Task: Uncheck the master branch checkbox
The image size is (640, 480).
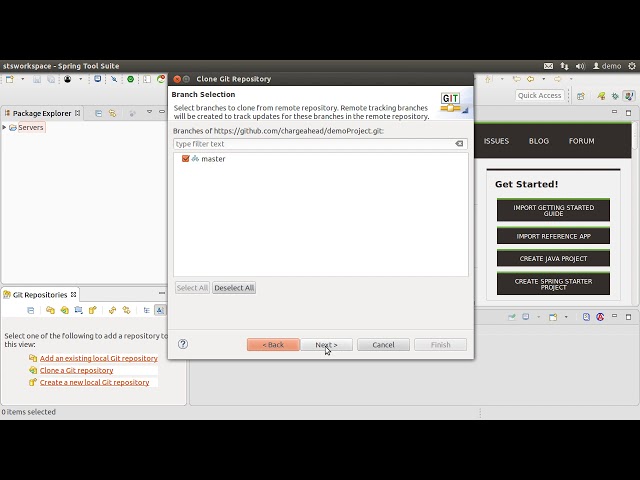Action: tap(186, 158)
